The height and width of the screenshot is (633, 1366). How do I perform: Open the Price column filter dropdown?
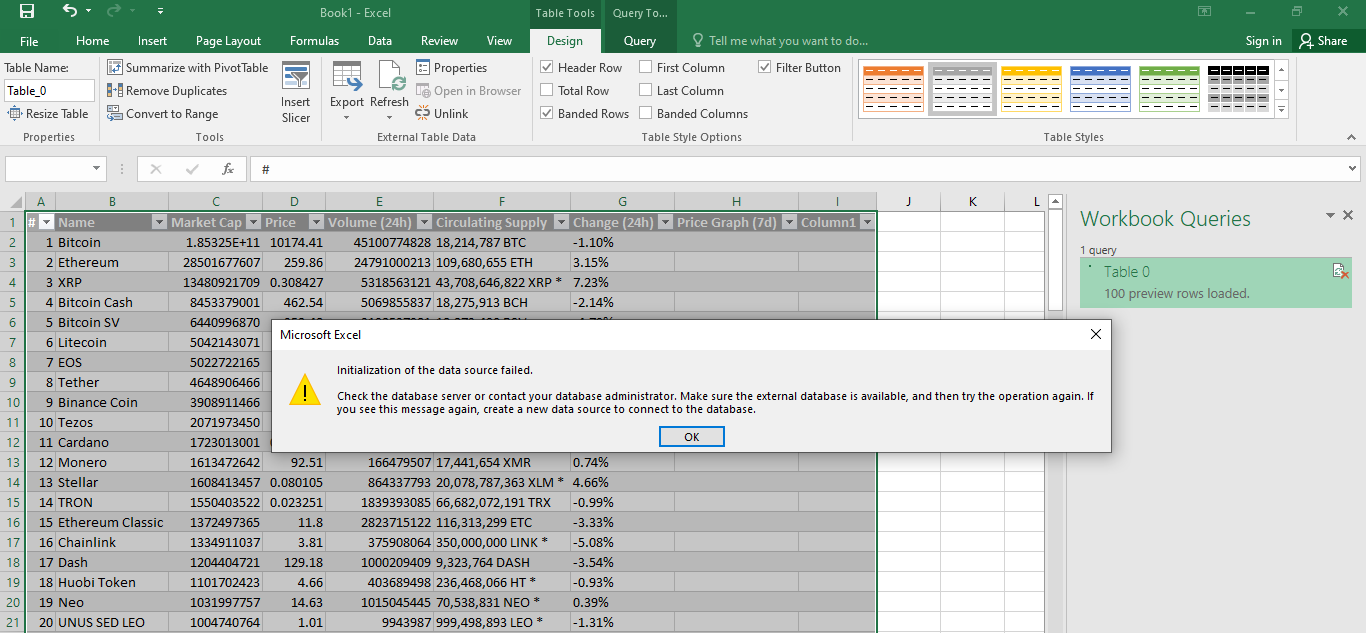pos(316,222)
